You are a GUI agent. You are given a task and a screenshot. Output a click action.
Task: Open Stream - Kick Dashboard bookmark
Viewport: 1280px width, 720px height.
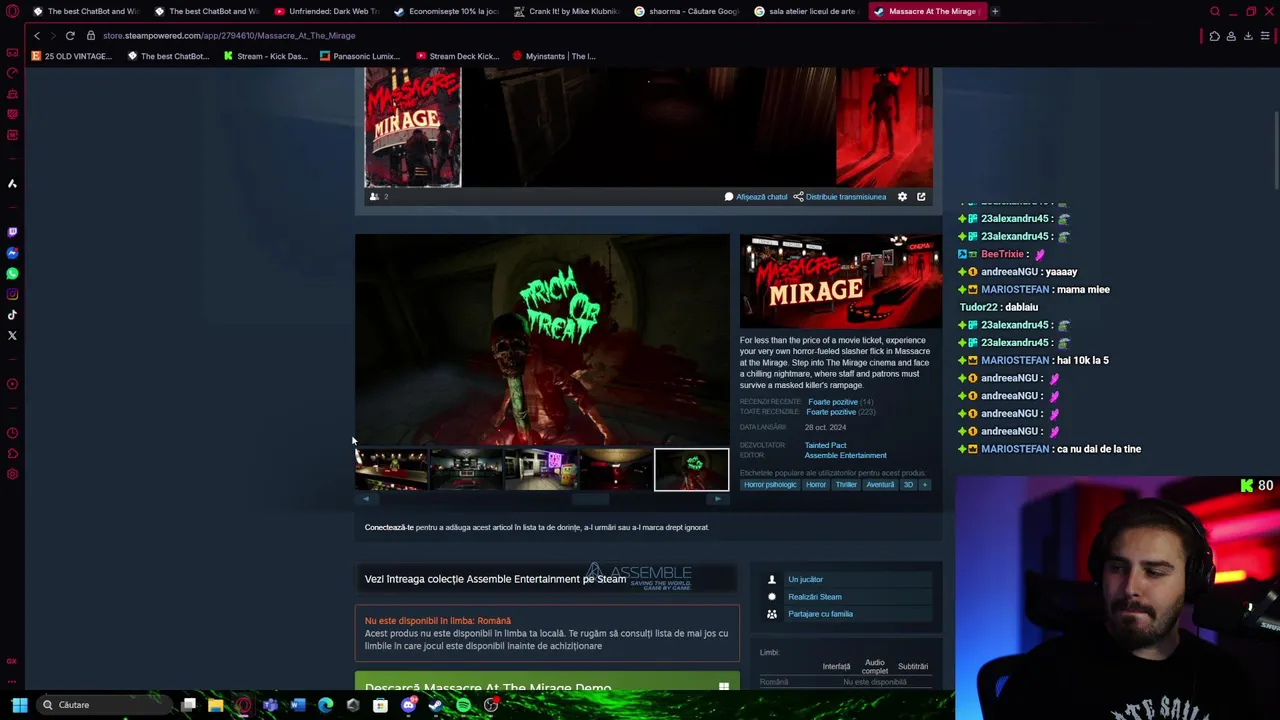click(266, 56)
